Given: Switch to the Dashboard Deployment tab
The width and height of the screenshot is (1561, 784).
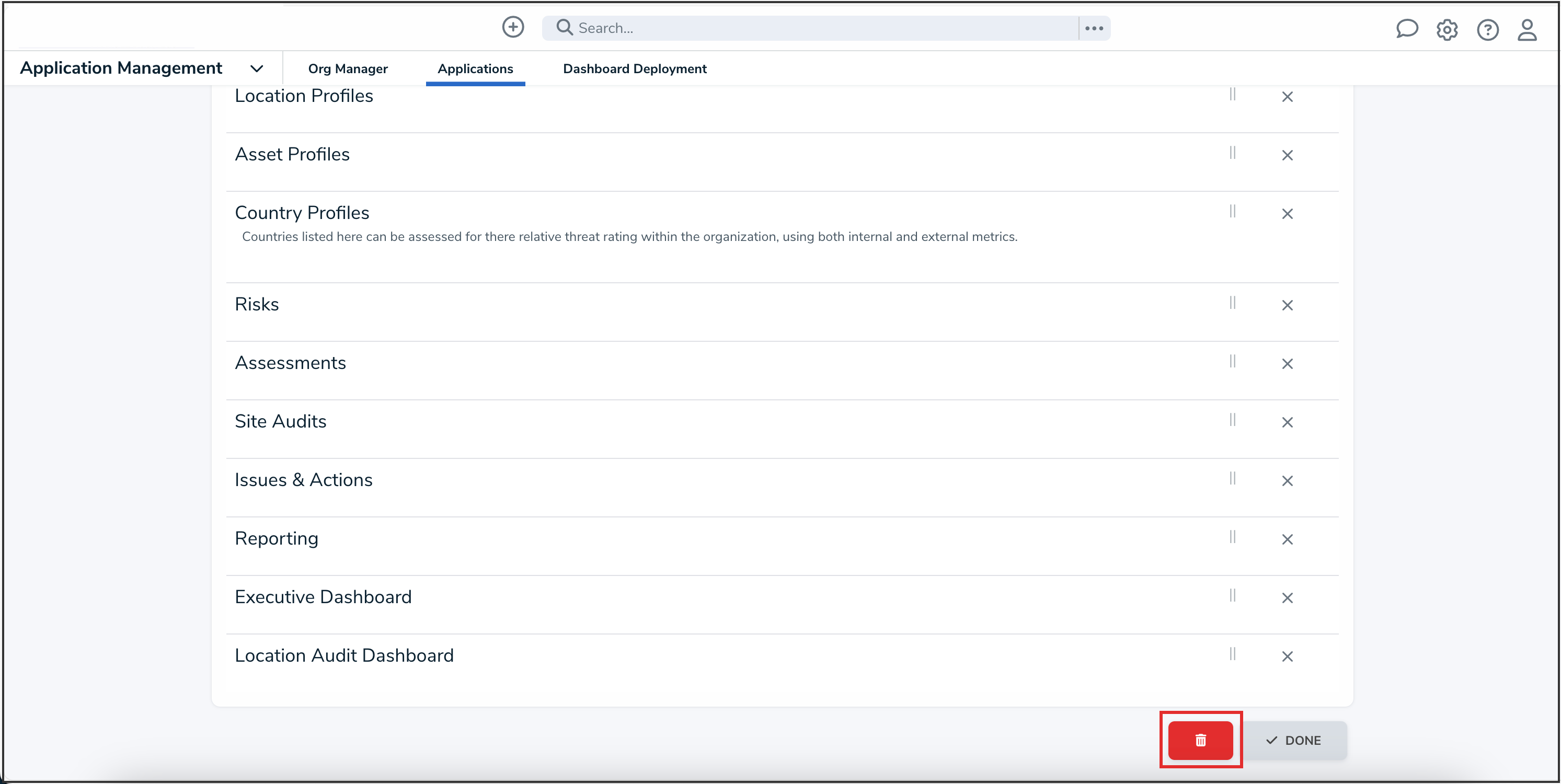Looking at the screenshot, I should point(635,68).
